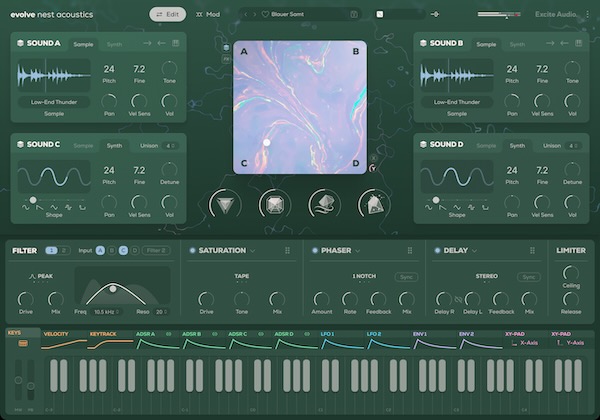This screenshot has width=600, height=420.
Task: Click the left arrow icon in Sound A
Action: tap(161, 43)
